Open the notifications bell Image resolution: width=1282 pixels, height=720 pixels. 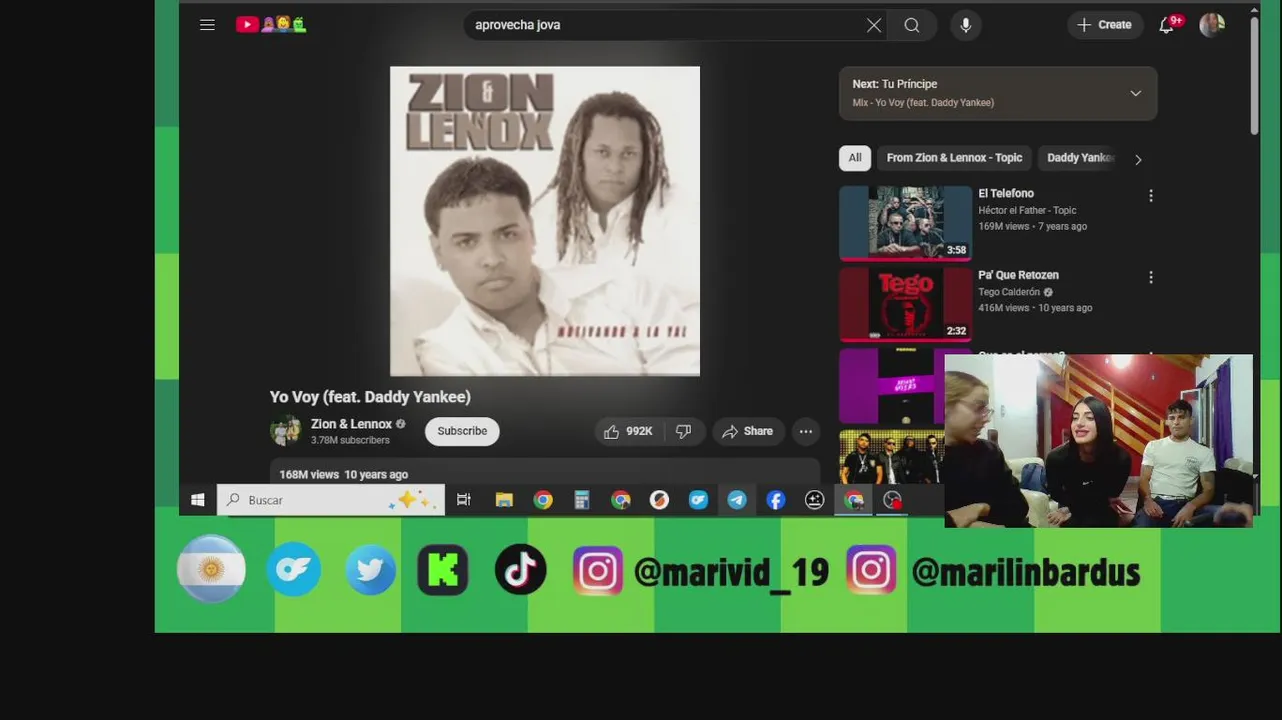1167,25
